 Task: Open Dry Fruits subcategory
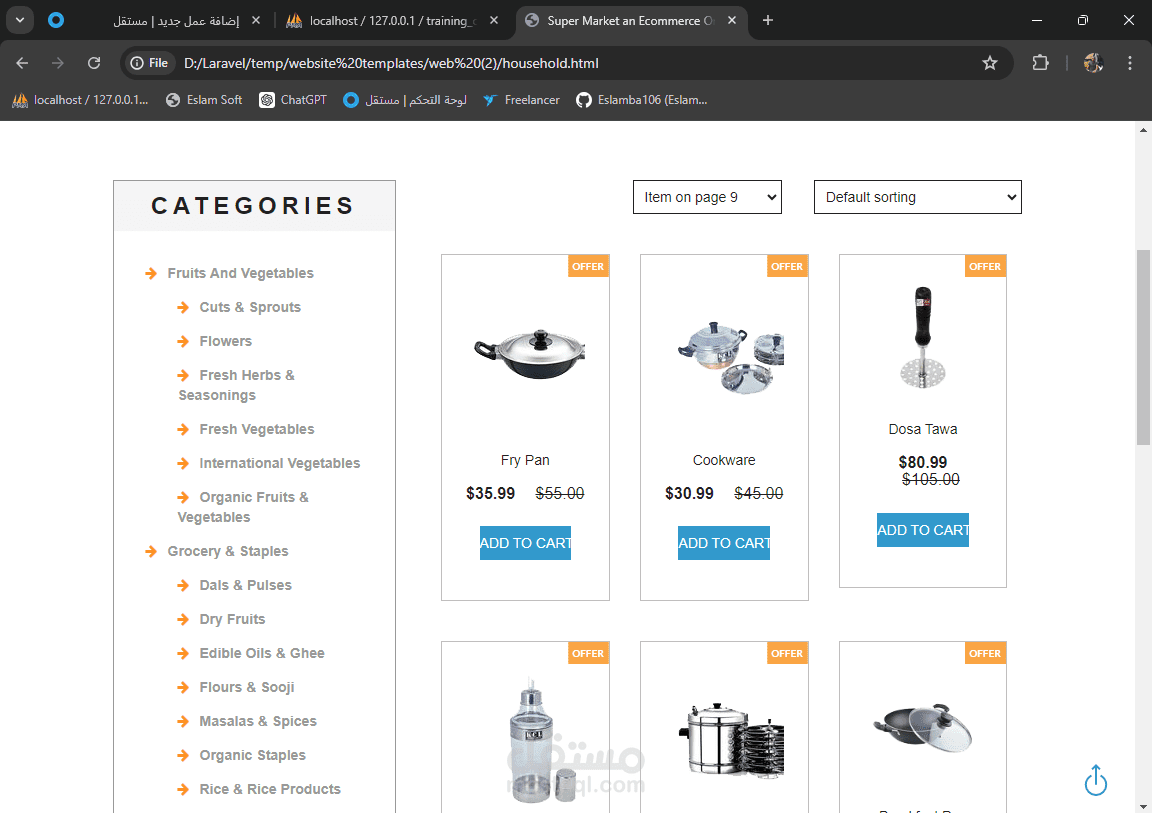[232, 619]
